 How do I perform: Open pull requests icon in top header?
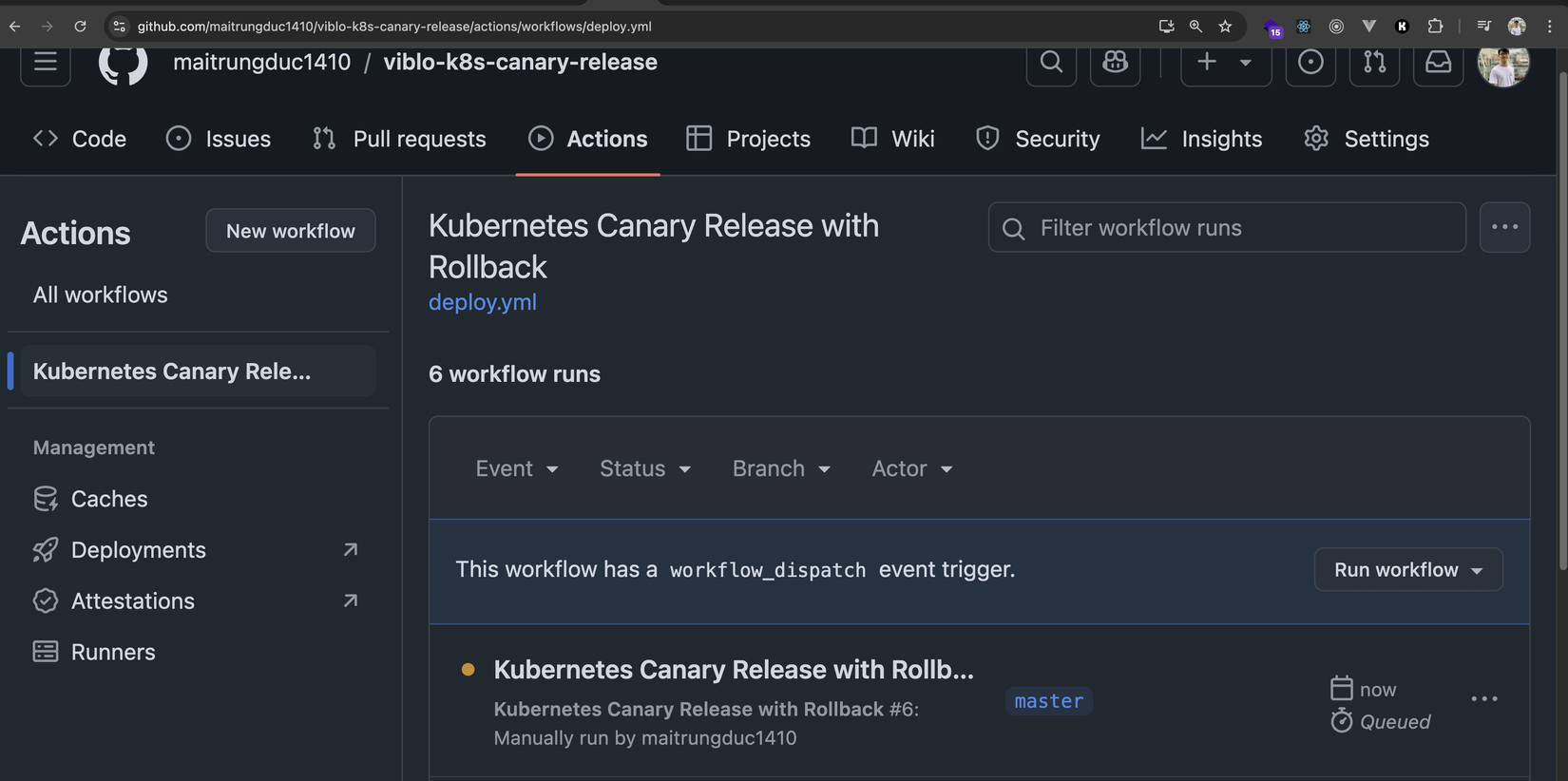(1374, 63)
